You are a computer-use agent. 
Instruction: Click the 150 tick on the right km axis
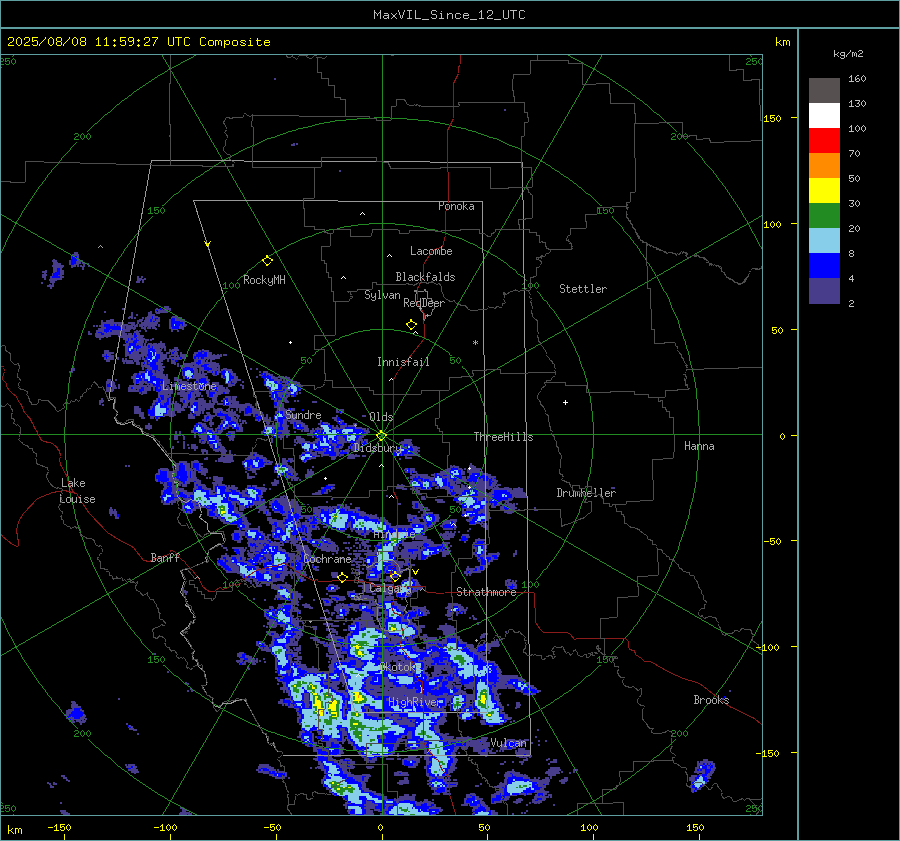pos(773,118)
